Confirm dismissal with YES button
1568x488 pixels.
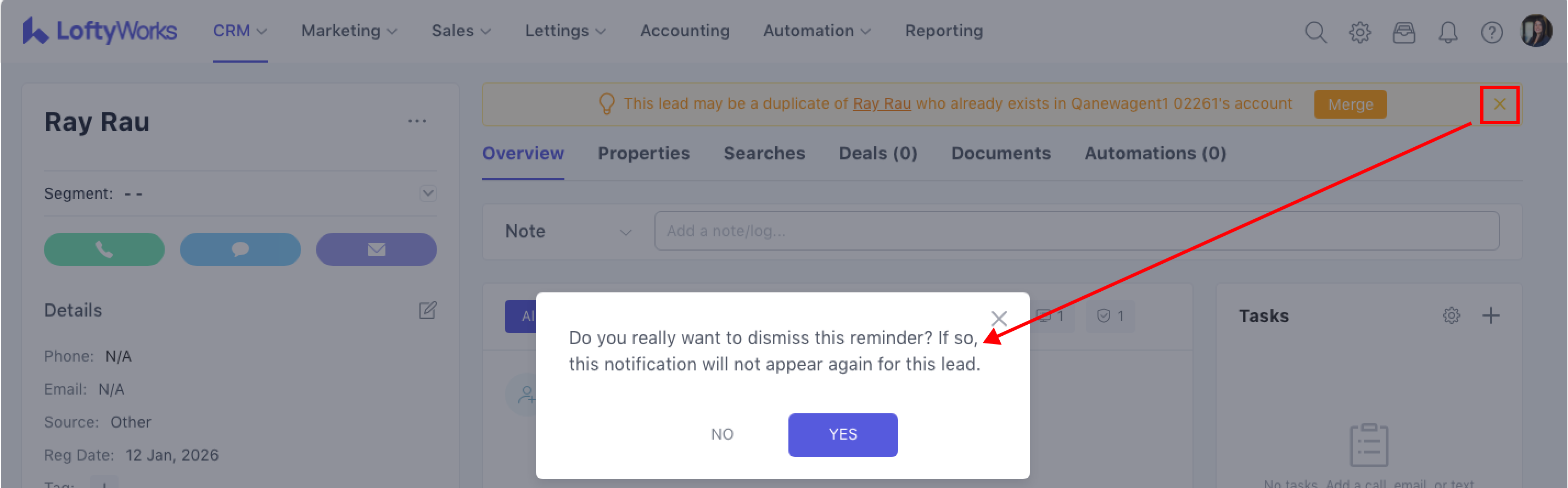[x=842, y=434]
